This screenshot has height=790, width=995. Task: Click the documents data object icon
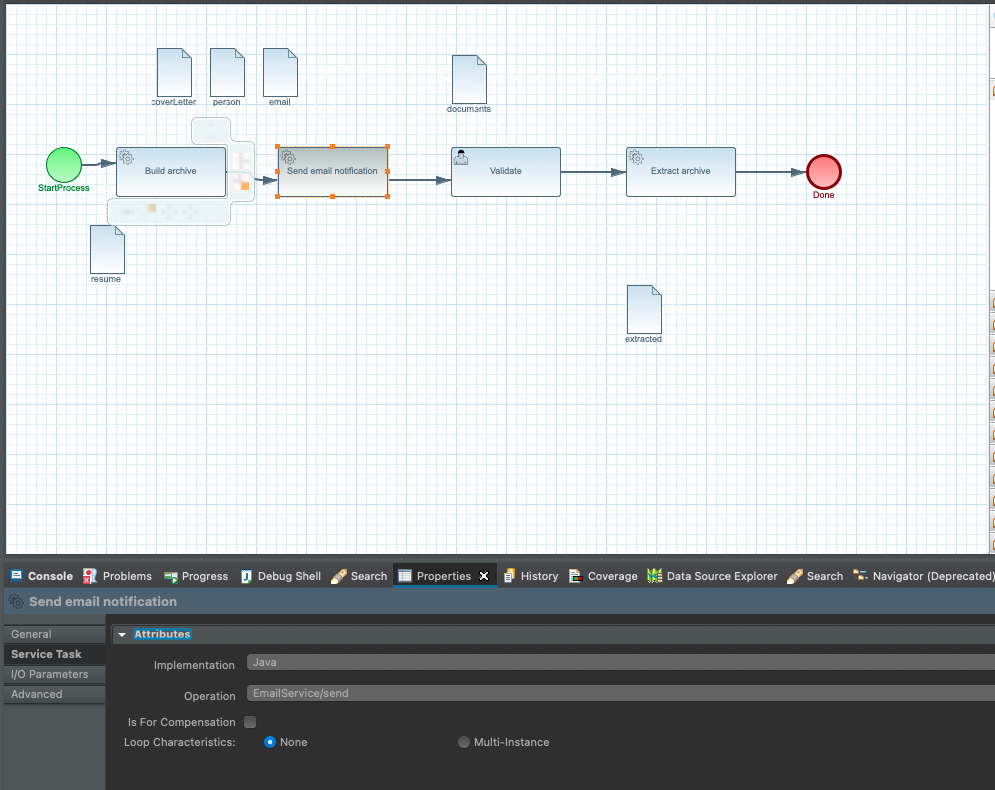[x=469, y=79]
